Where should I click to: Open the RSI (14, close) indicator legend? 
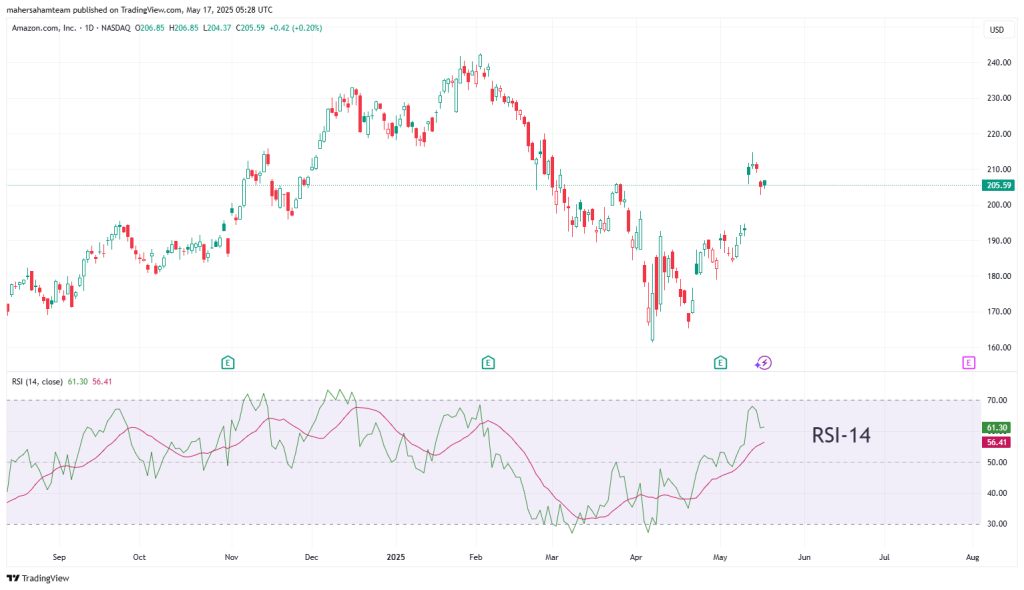[x=50, y=381]
